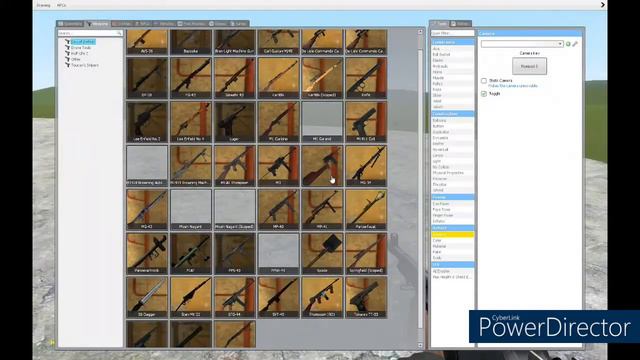Select the Mosin Nagant (Scoped) thumbnail
640x360 pixels.
[235, 209]
